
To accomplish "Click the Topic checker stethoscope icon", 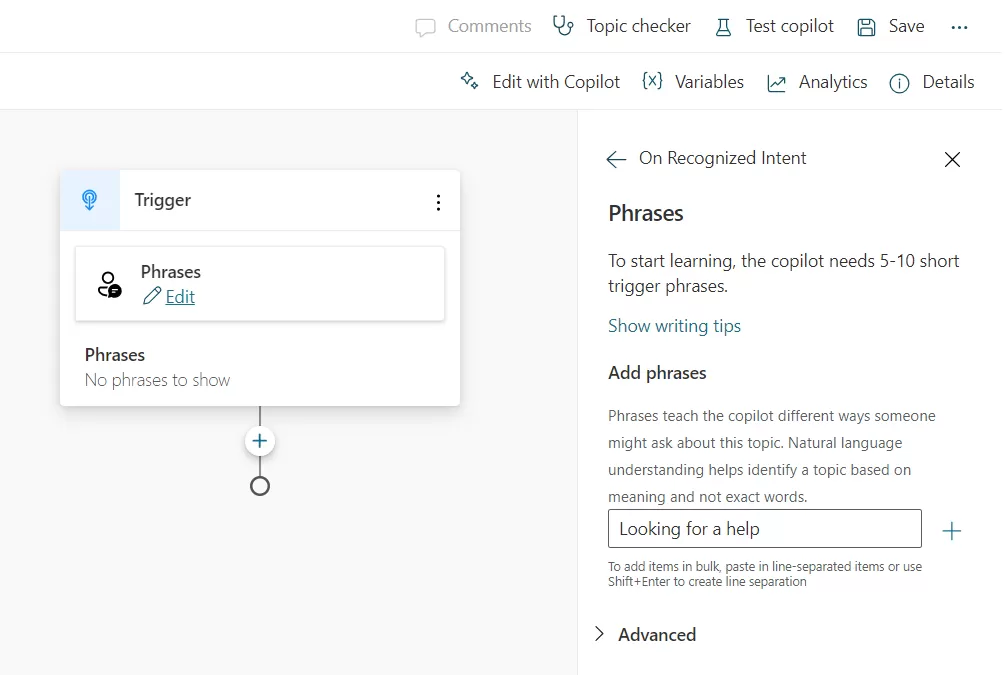I will 564,26.
